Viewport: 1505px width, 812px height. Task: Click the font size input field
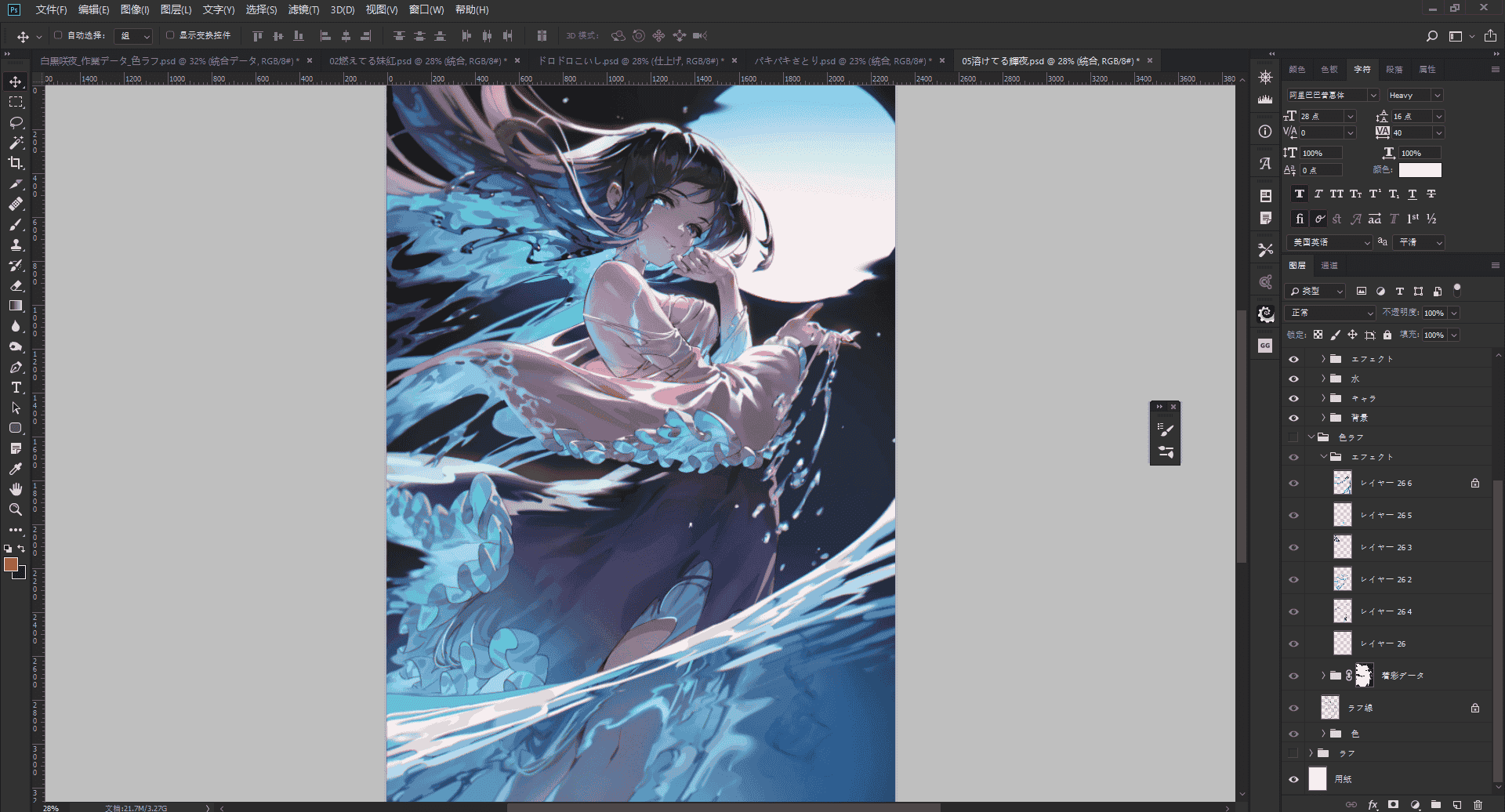pyautogui.click(x=1322, y=117)
